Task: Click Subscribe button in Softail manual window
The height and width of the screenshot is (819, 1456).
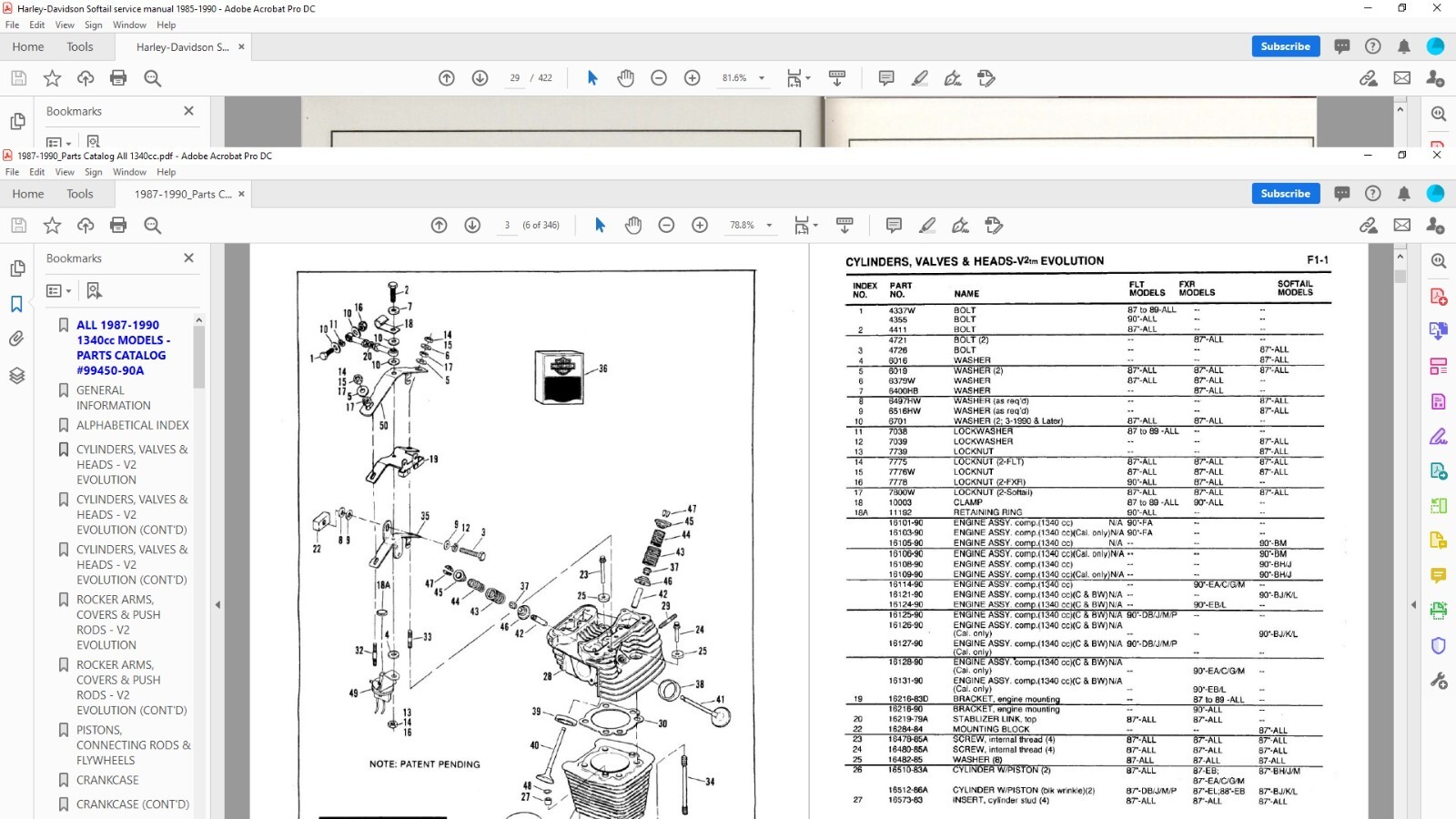Action: click(1286, 46)
